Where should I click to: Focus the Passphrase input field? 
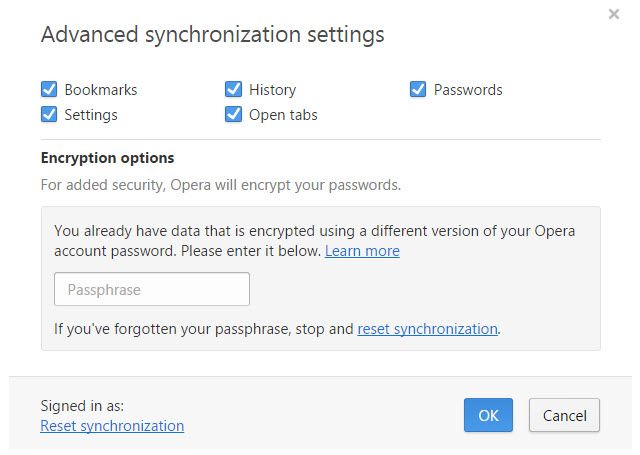tap(151, 290)
